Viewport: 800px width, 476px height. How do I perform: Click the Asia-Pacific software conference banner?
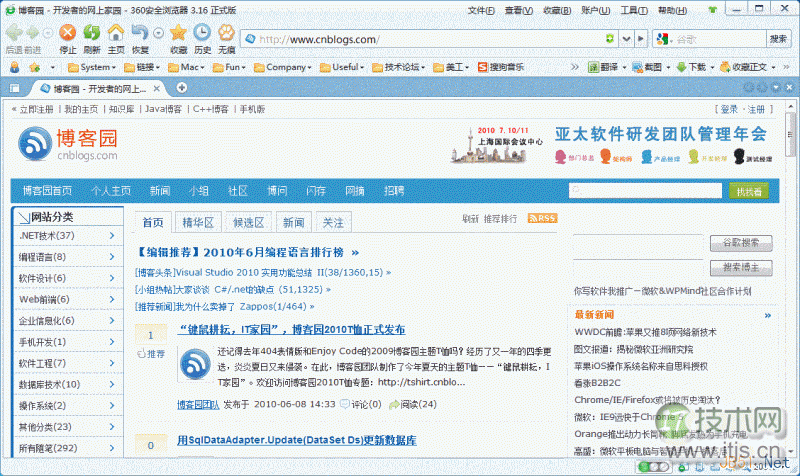coord(611,144)
